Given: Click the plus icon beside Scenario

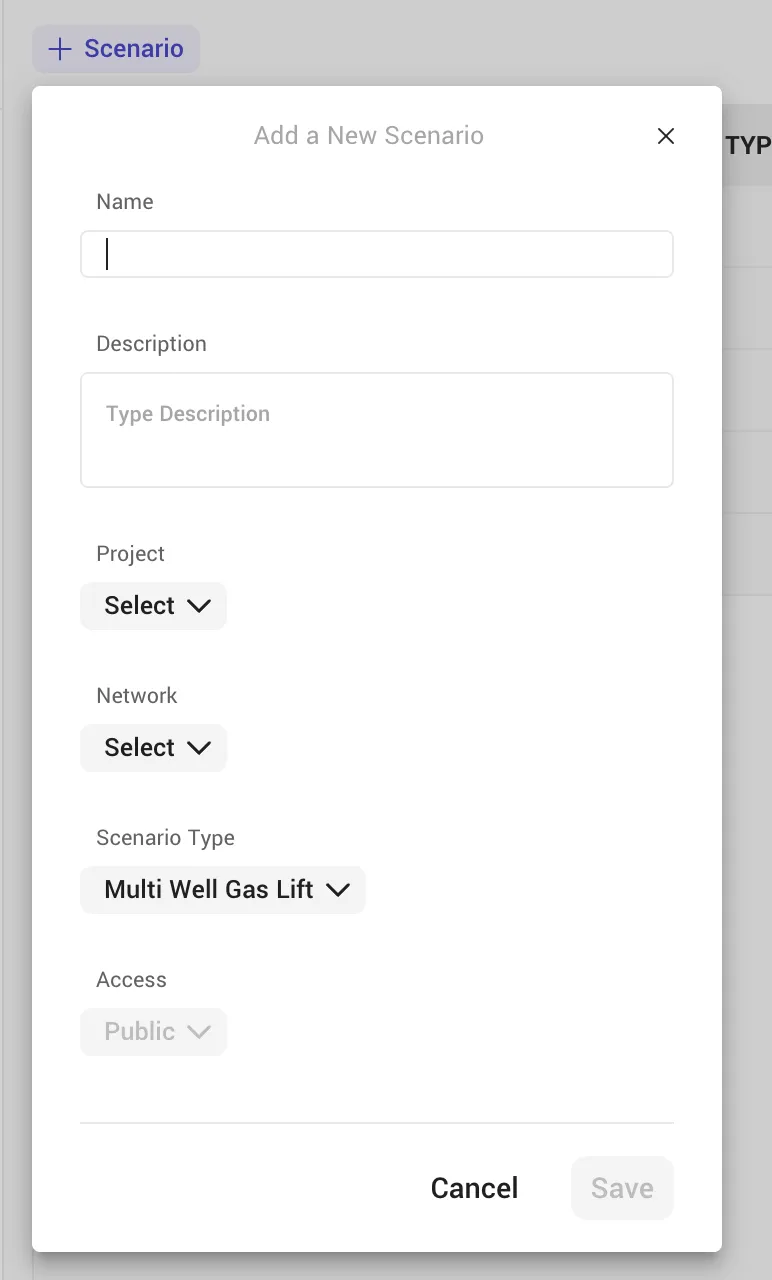Looking at the screenshot, I should click(x=60, y=49).
